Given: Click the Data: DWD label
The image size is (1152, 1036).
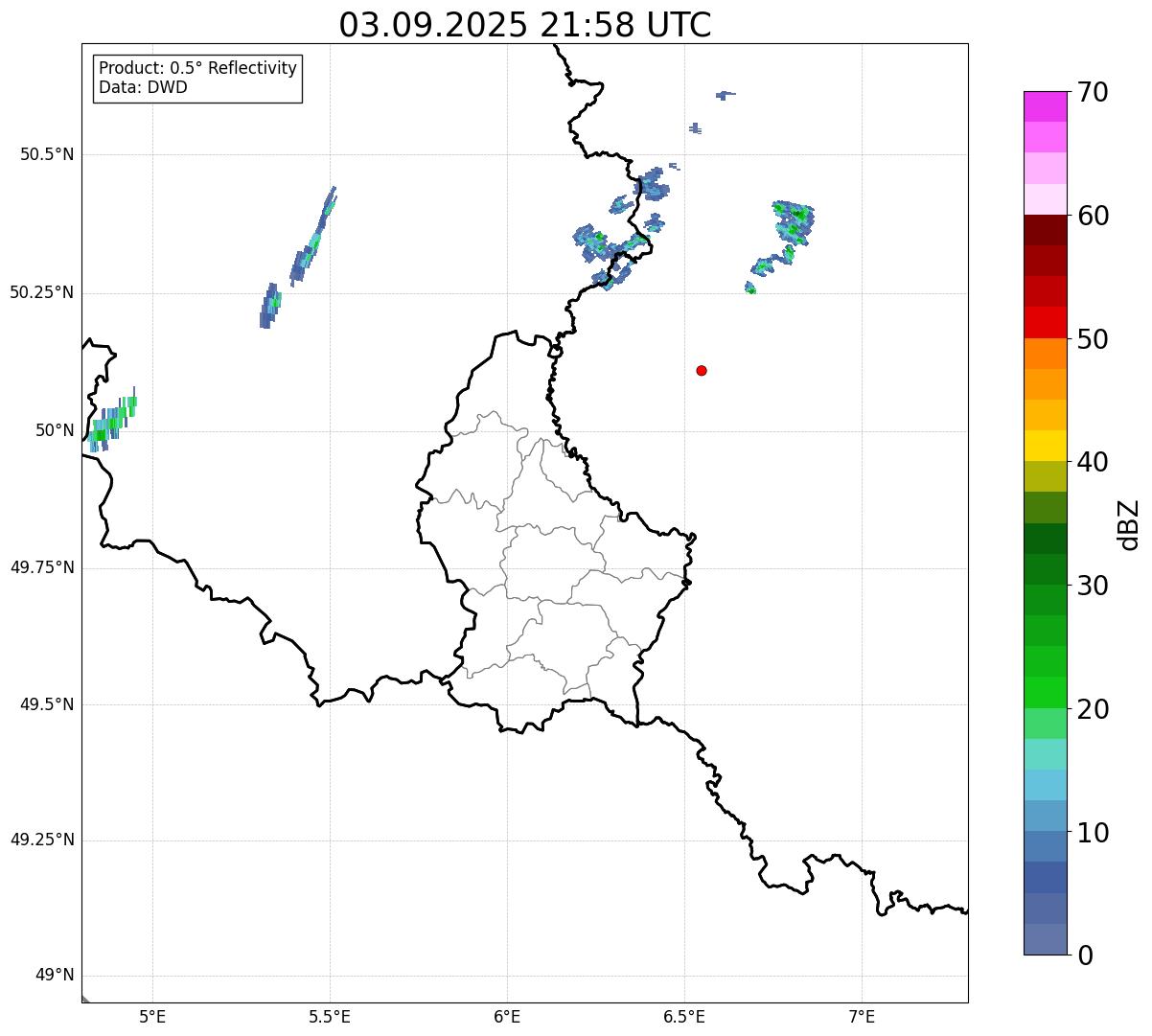Looking at the screenshot, I should (144, 88).
